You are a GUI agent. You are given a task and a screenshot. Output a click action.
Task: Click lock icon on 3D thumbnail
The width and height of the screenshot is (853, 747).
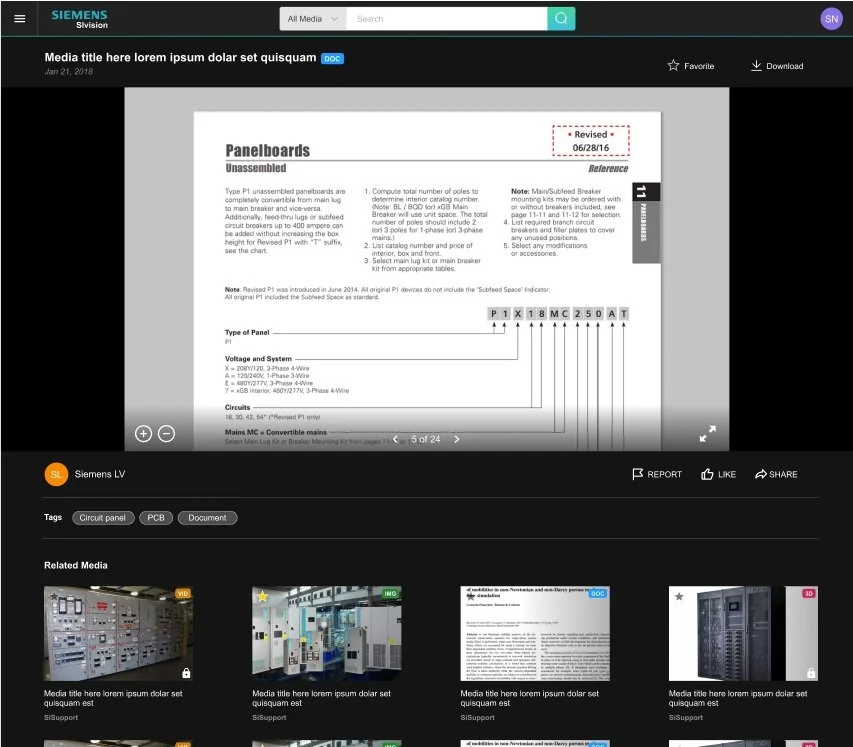[x=811, y=673]
